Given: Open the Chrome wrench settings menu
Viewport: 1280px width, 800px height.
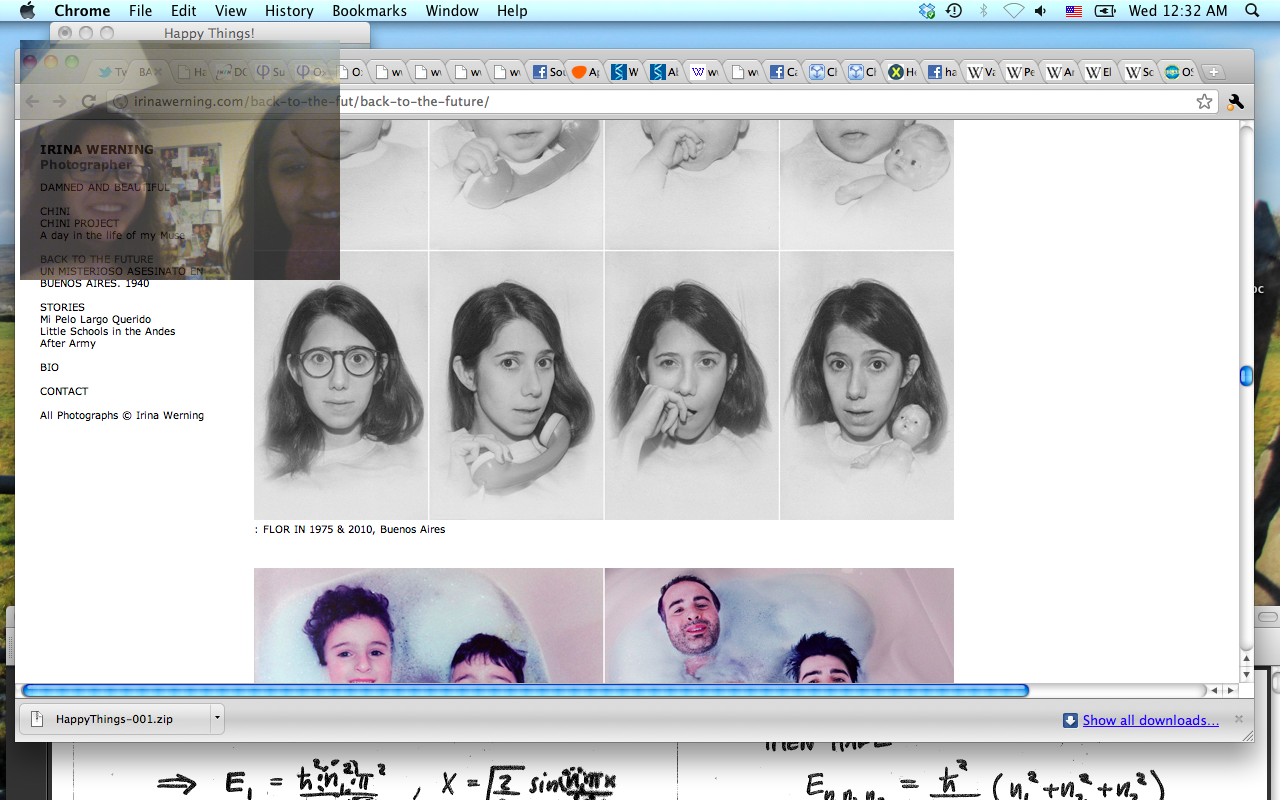Looking at the screenshot, I should (1235, 101).
